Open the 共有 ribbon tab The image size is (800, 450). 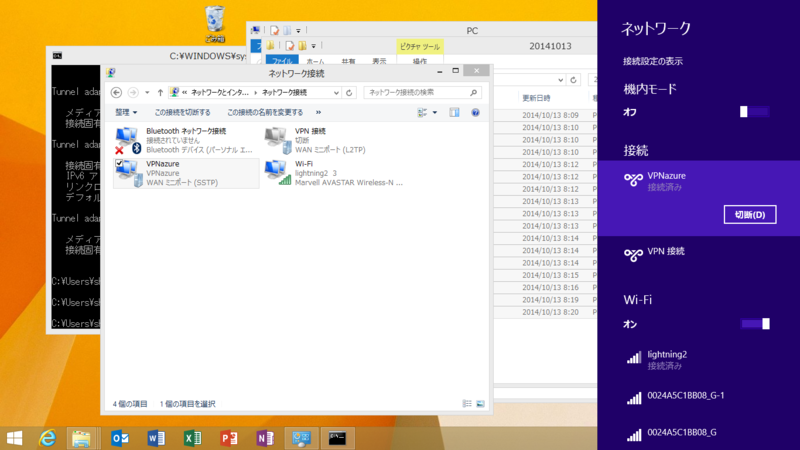pyautogui.click(x=348, y=61)
